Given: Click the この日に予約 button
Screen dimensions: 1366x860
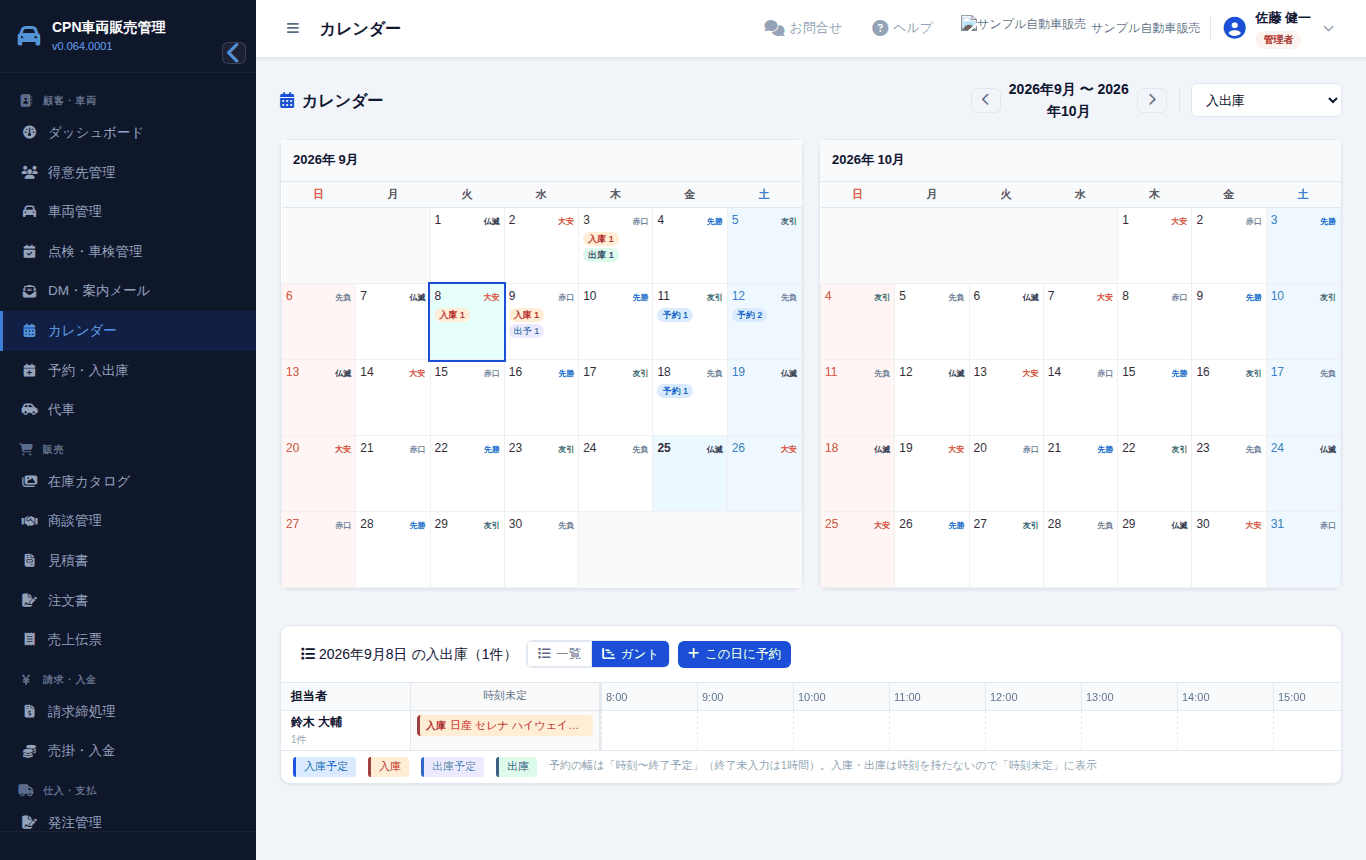Looking at the screenshot, I should click(x=735, y=654).
